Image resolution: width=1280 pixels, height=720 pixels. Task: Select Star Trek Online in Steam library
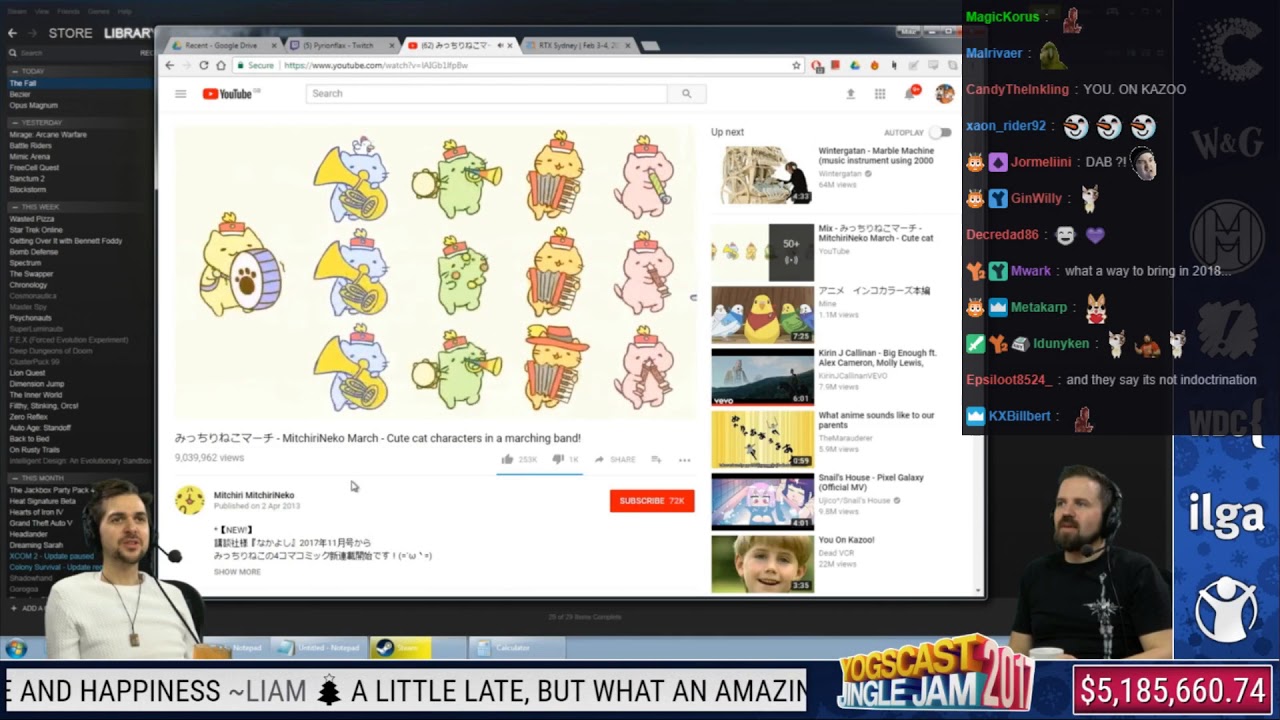[35, 230]
